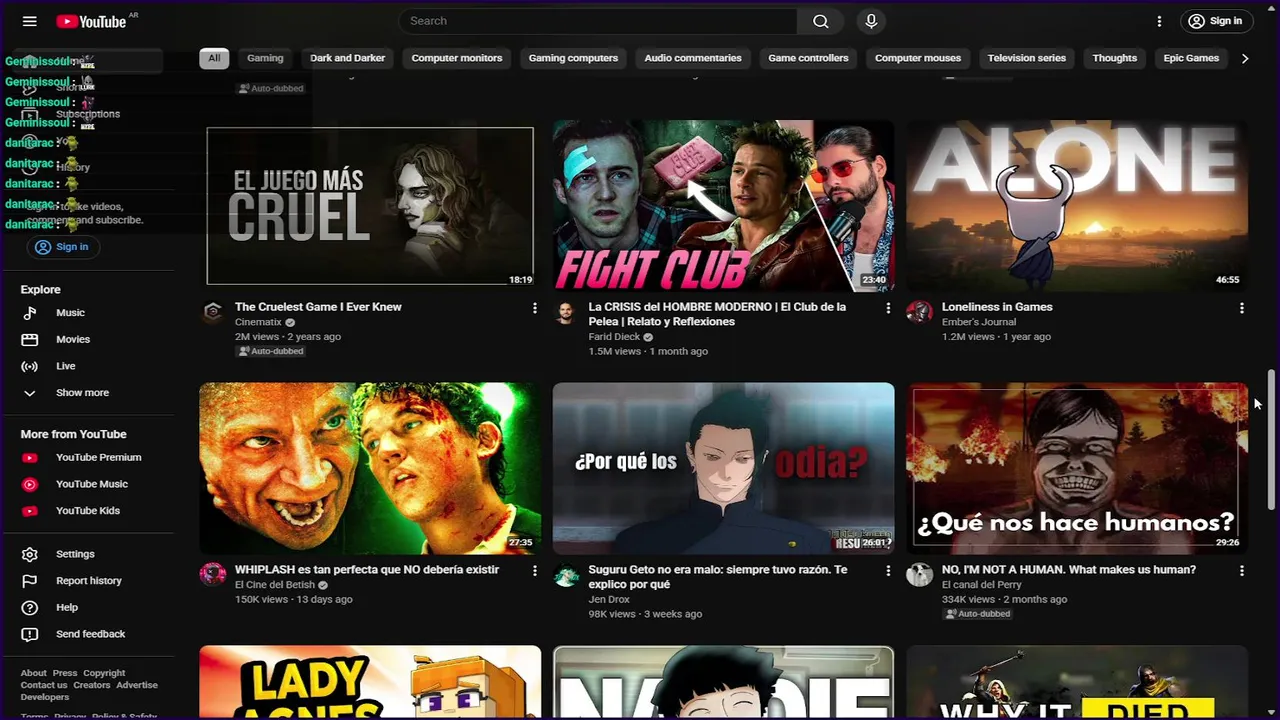1280x720 pixels.
Task: Open options menu for Loneliness in Games
Action: 1242,308
